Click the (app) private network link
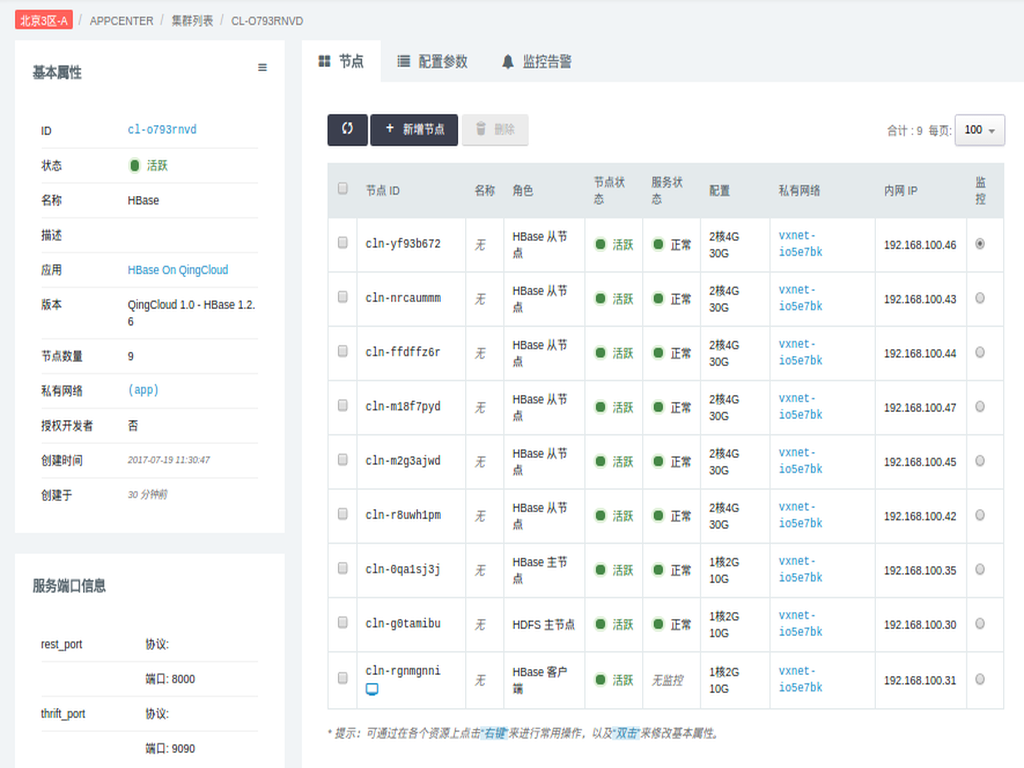 (142, 390)
